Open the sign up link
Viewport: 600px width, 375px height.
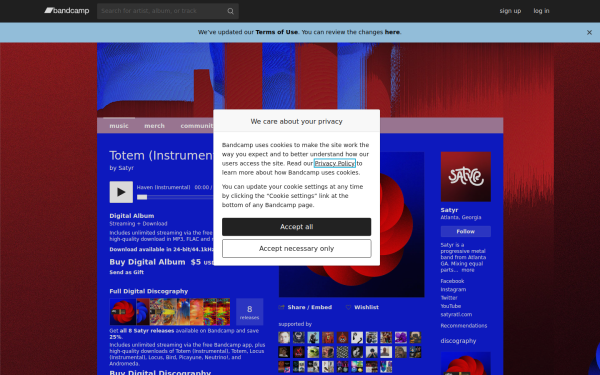pyautogui.click(x=510, y=11)
